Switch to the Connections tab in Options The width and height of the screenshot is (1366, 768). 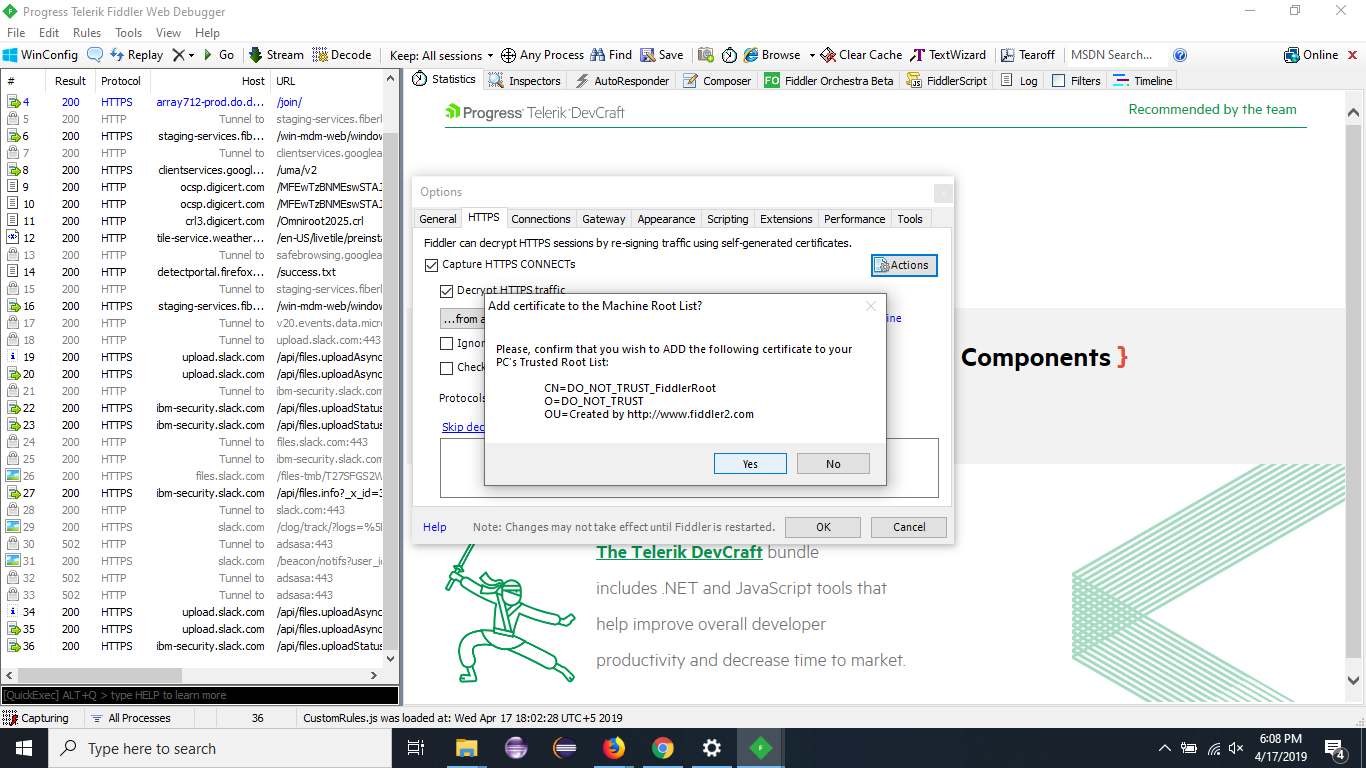tap(541, 219)
